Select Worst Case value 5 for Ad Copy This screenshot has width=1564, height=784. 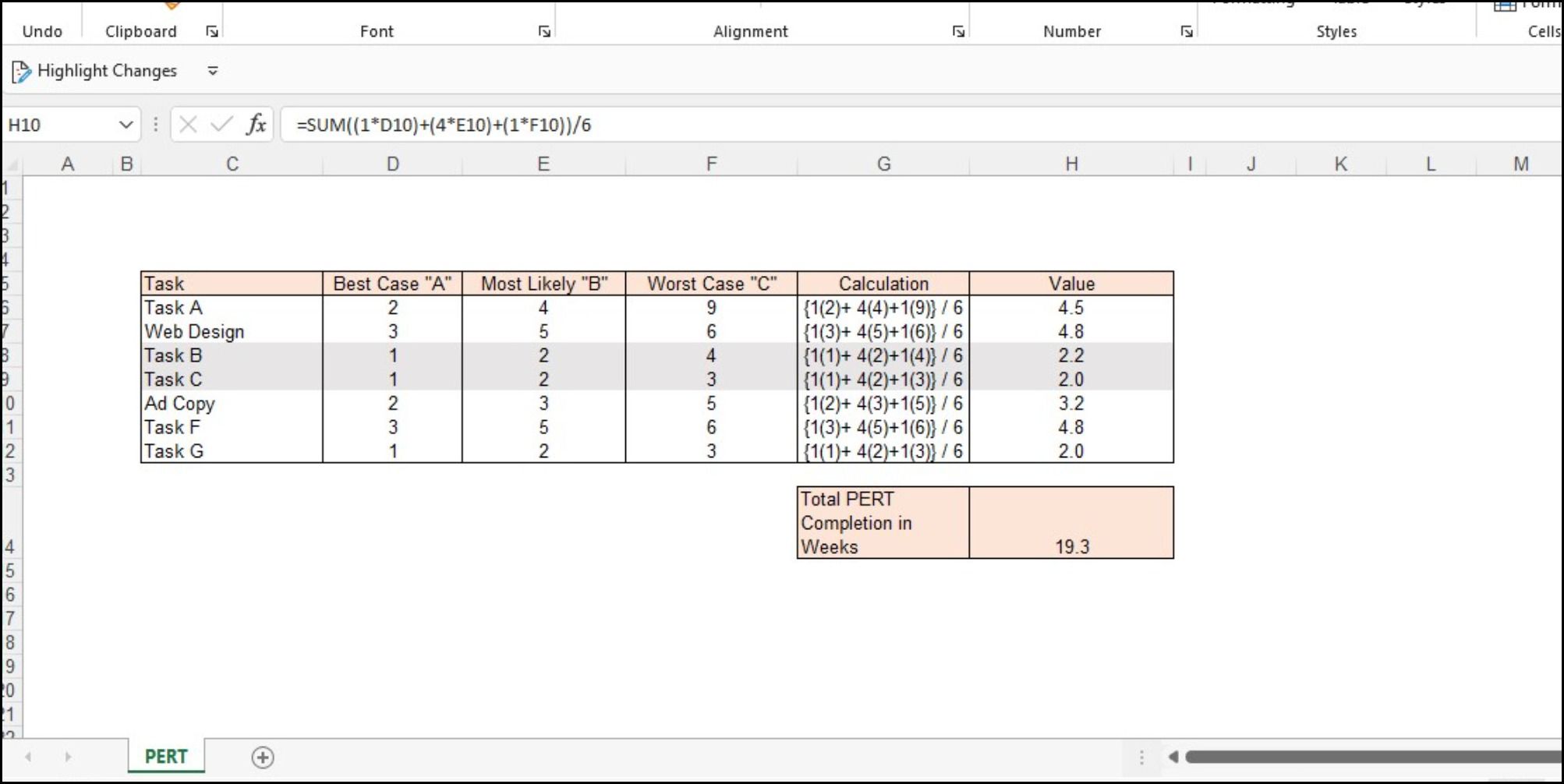coord(711,404)
